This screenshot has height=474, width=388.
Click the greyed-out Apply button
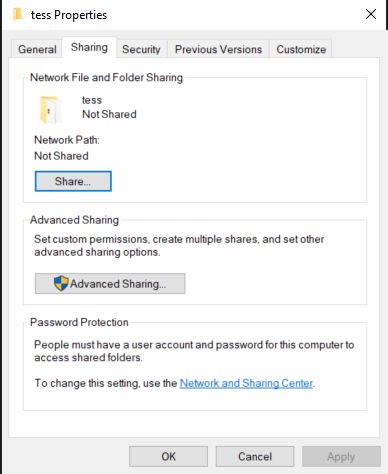[341, 456]
